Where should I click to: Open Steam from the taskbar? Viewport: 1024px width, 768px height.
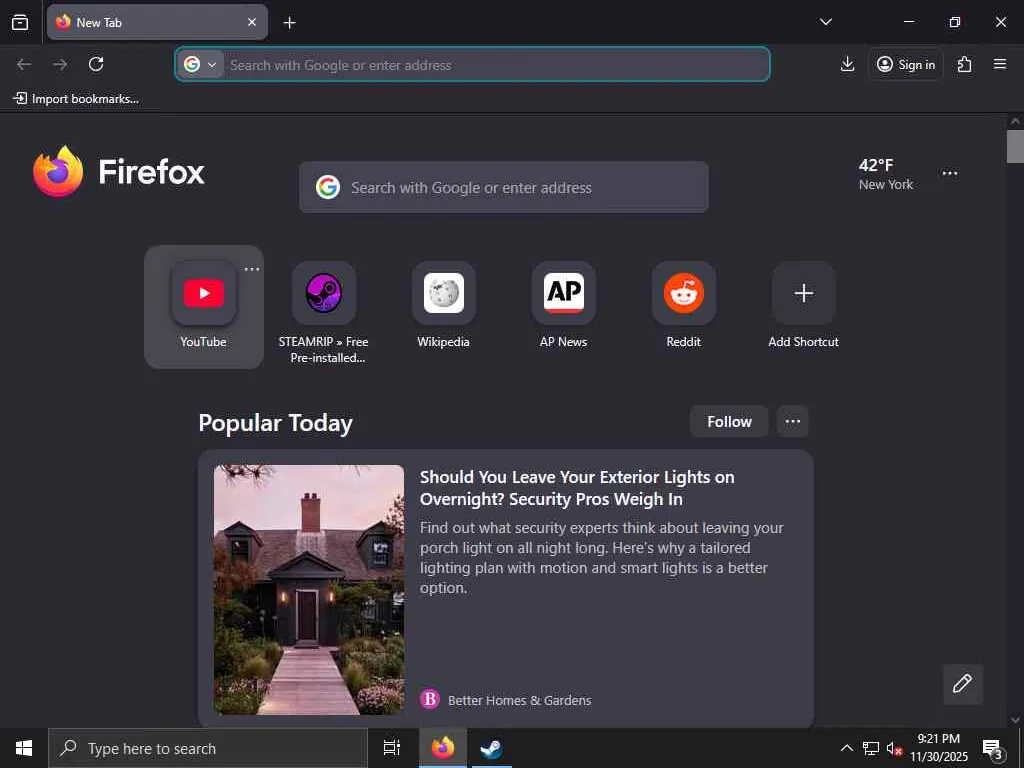[x=491, y=748]
